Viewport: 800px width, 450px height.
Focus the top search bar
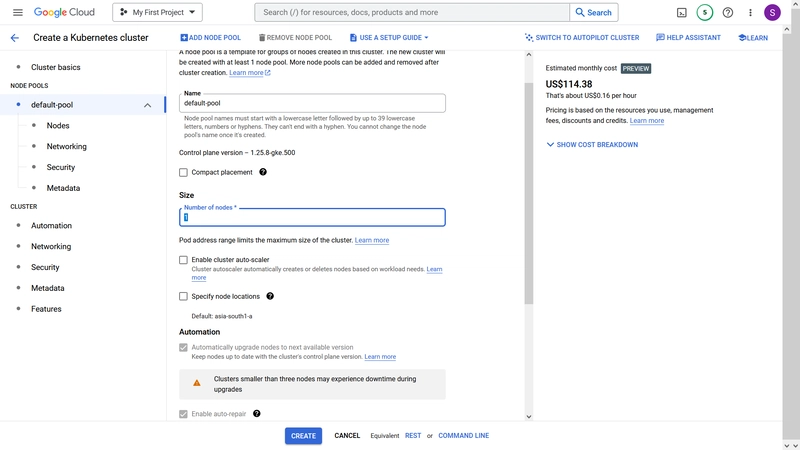(412, 13)
